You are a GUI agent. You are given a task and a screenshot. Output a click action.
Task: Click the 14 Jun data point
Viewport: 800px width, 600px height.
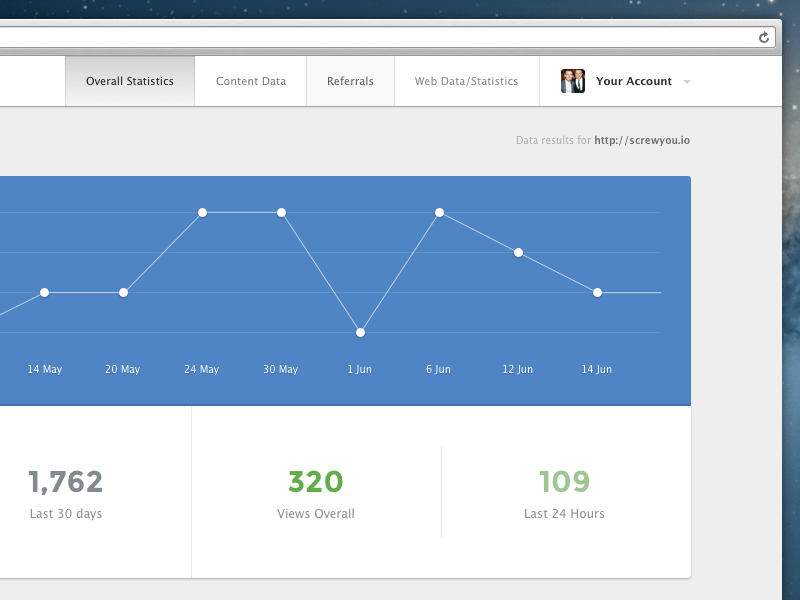tap(597, 293)
